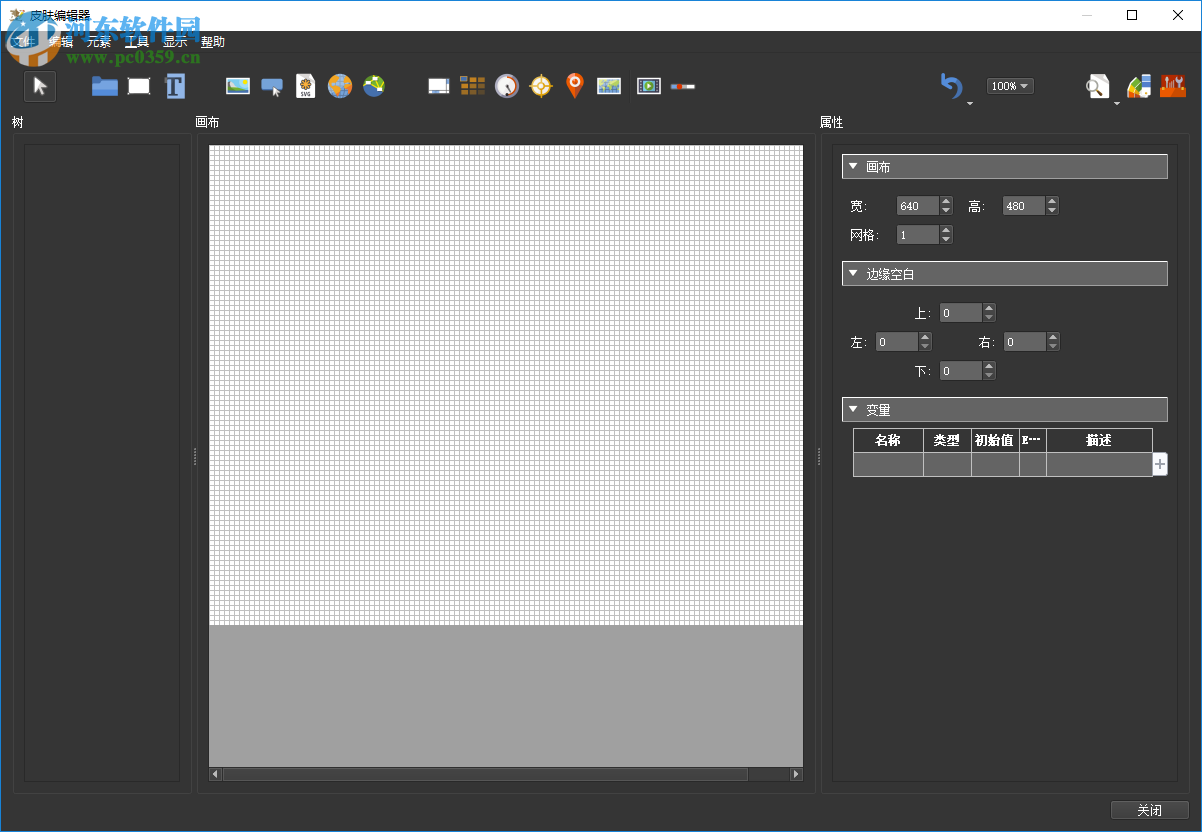
Task: Add a variable with the plus button
Action: point(1160,464)
